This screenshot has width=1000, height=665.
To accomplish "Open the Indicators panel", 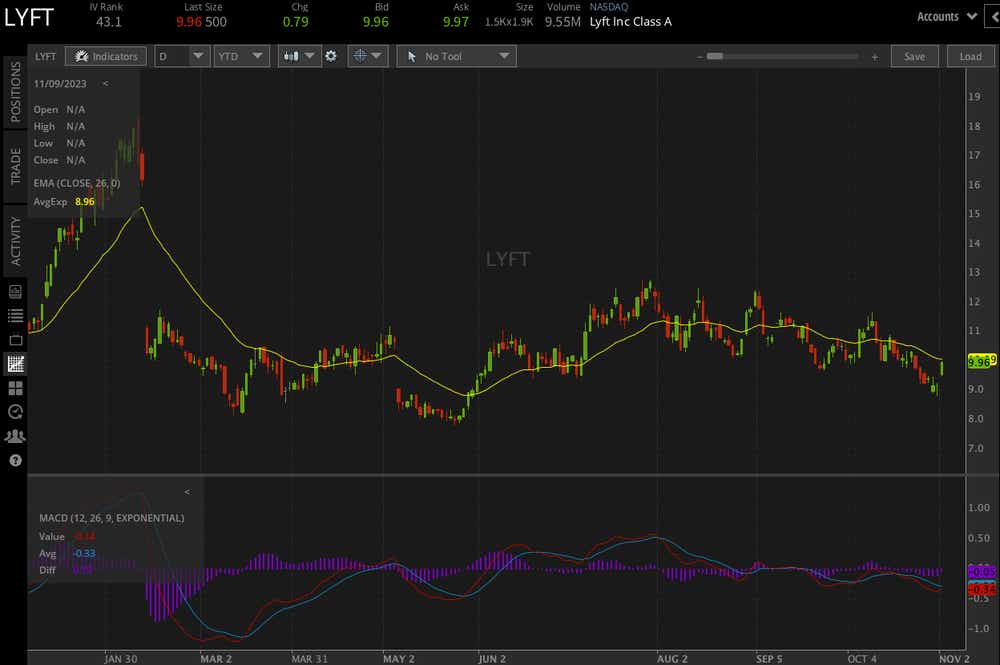I will tap(106, 56).
